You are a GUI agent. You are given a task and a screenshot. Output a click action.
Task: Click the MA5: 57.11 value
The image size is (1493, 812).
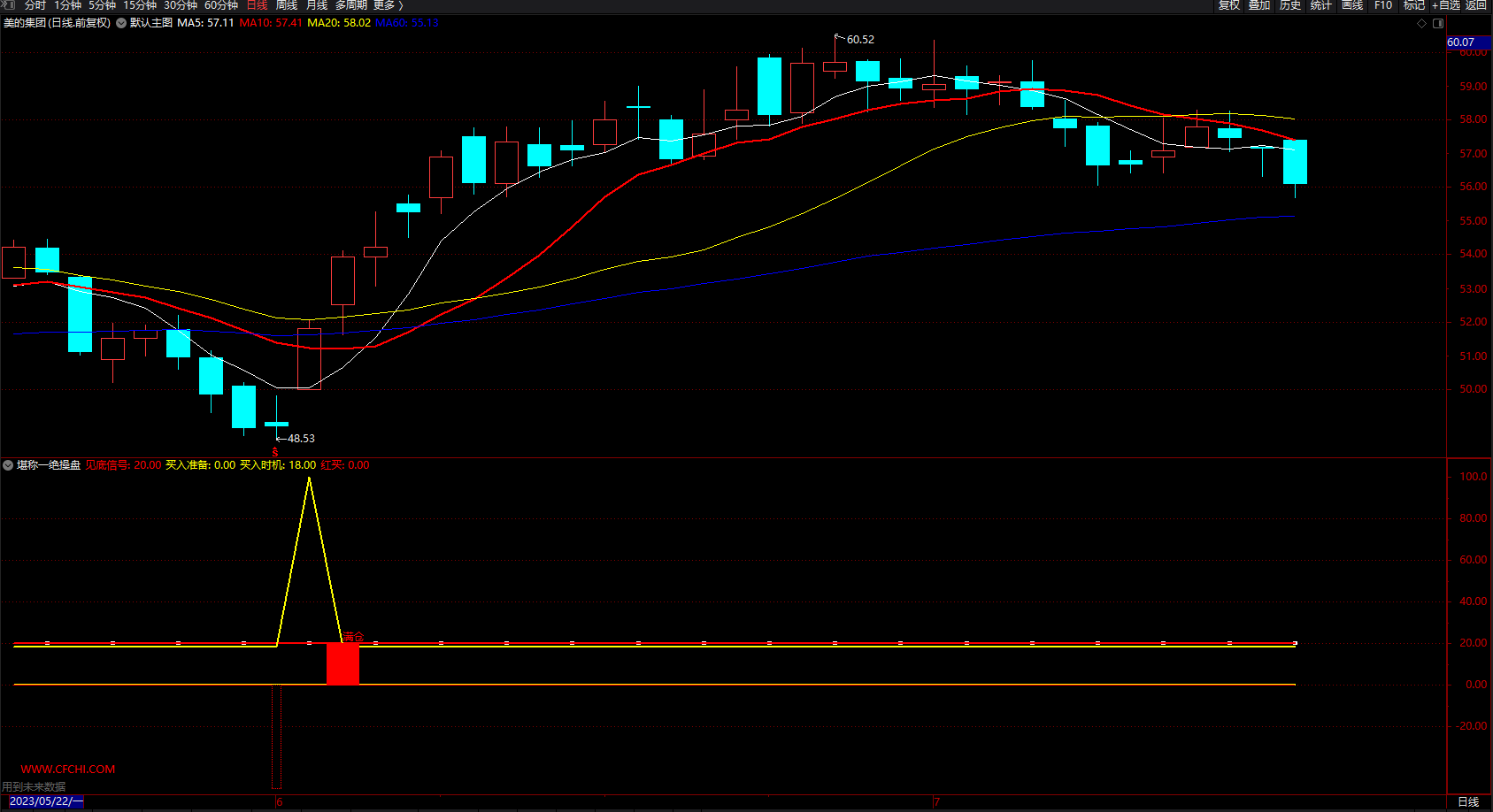(x=205, y=23)
